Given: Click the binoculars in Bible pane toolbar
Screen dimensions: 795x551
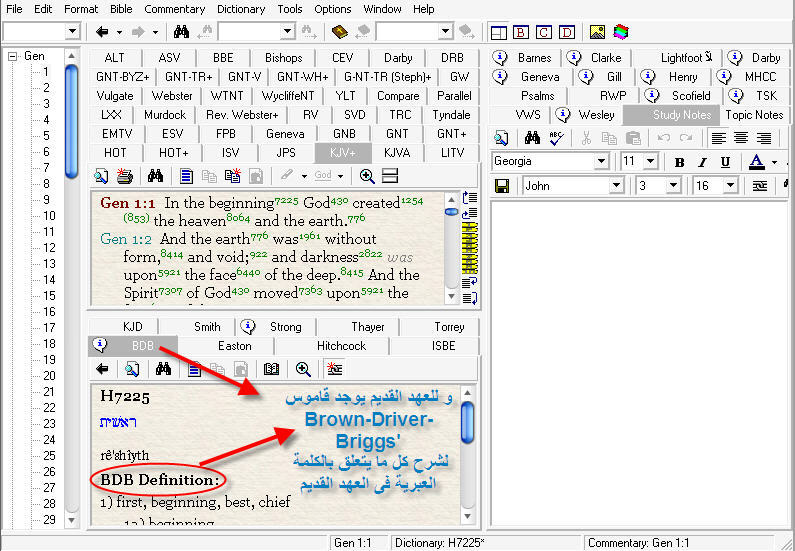Looking at the screenshot, I should (x=155, y=176).
